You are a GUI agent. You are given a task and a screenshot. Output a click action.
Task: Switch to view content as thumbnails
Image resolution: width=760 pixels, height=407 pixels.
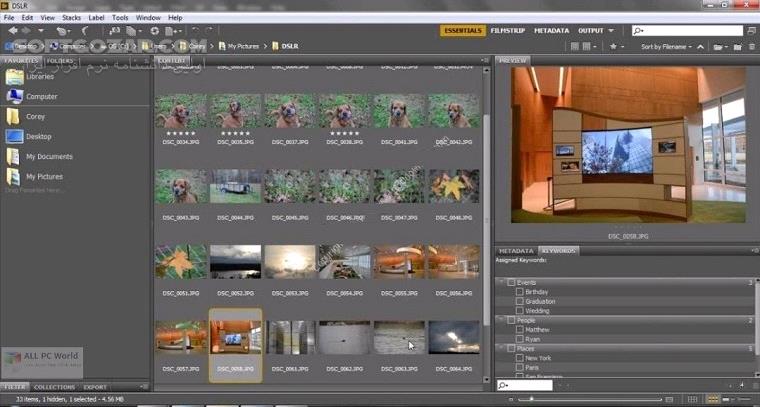[713, 399]
